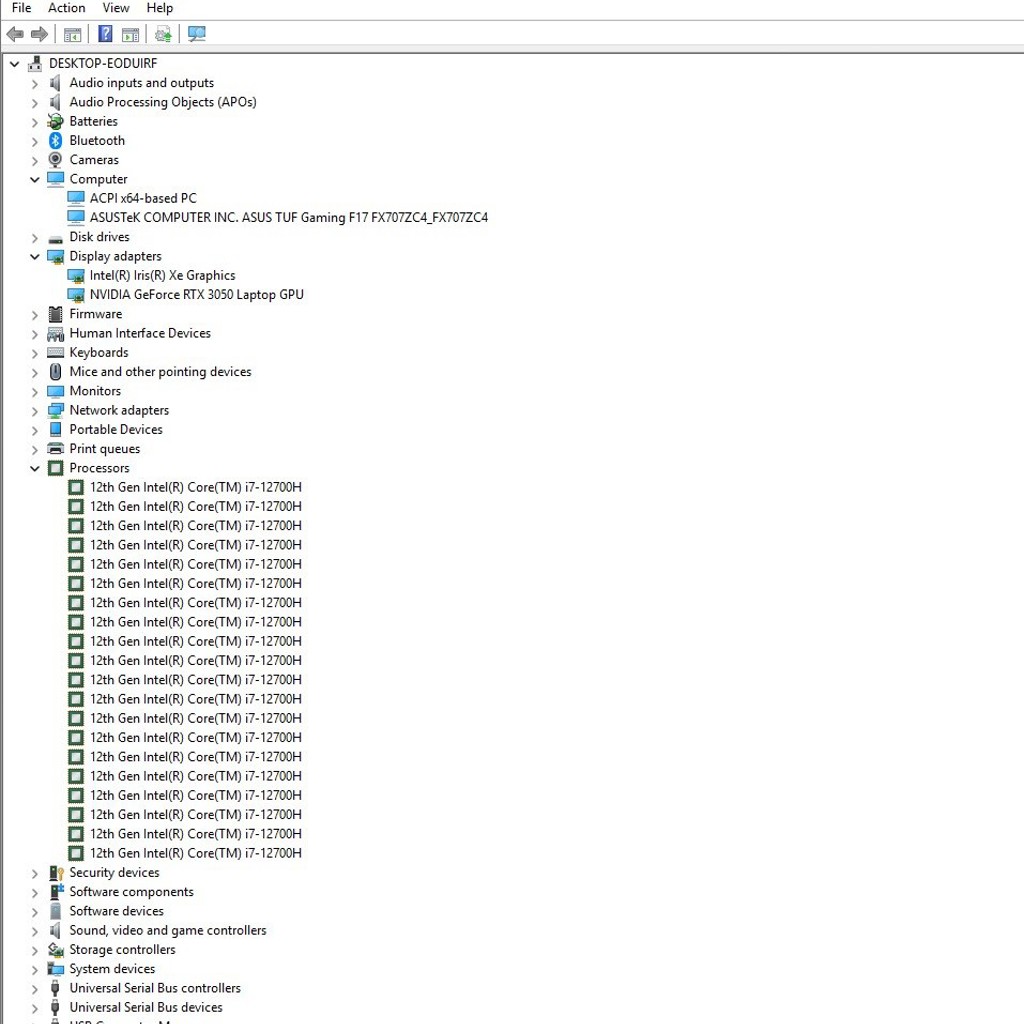Expand Sound, video and game controllers
This screenshot has height=1024, width=1024.
pos(35,931)
